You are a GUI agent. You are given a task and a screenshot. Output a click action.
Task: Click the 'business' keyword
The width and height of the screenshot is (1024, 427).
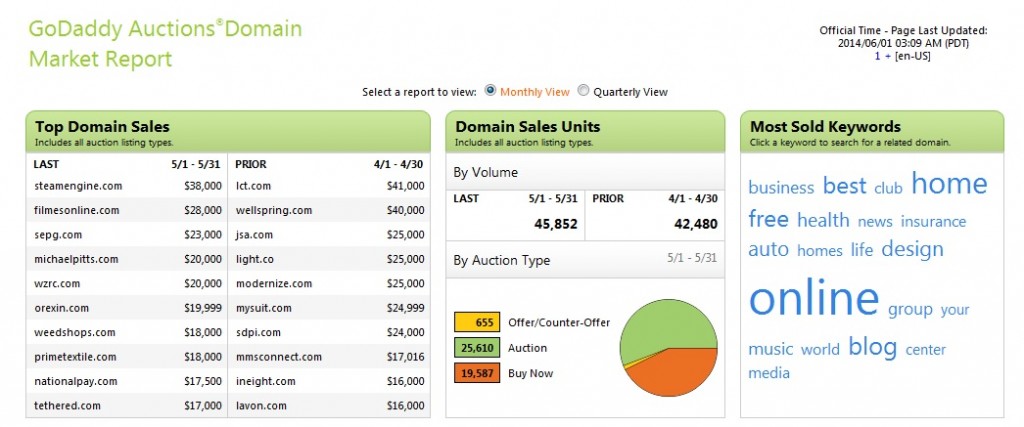point(781,187)
